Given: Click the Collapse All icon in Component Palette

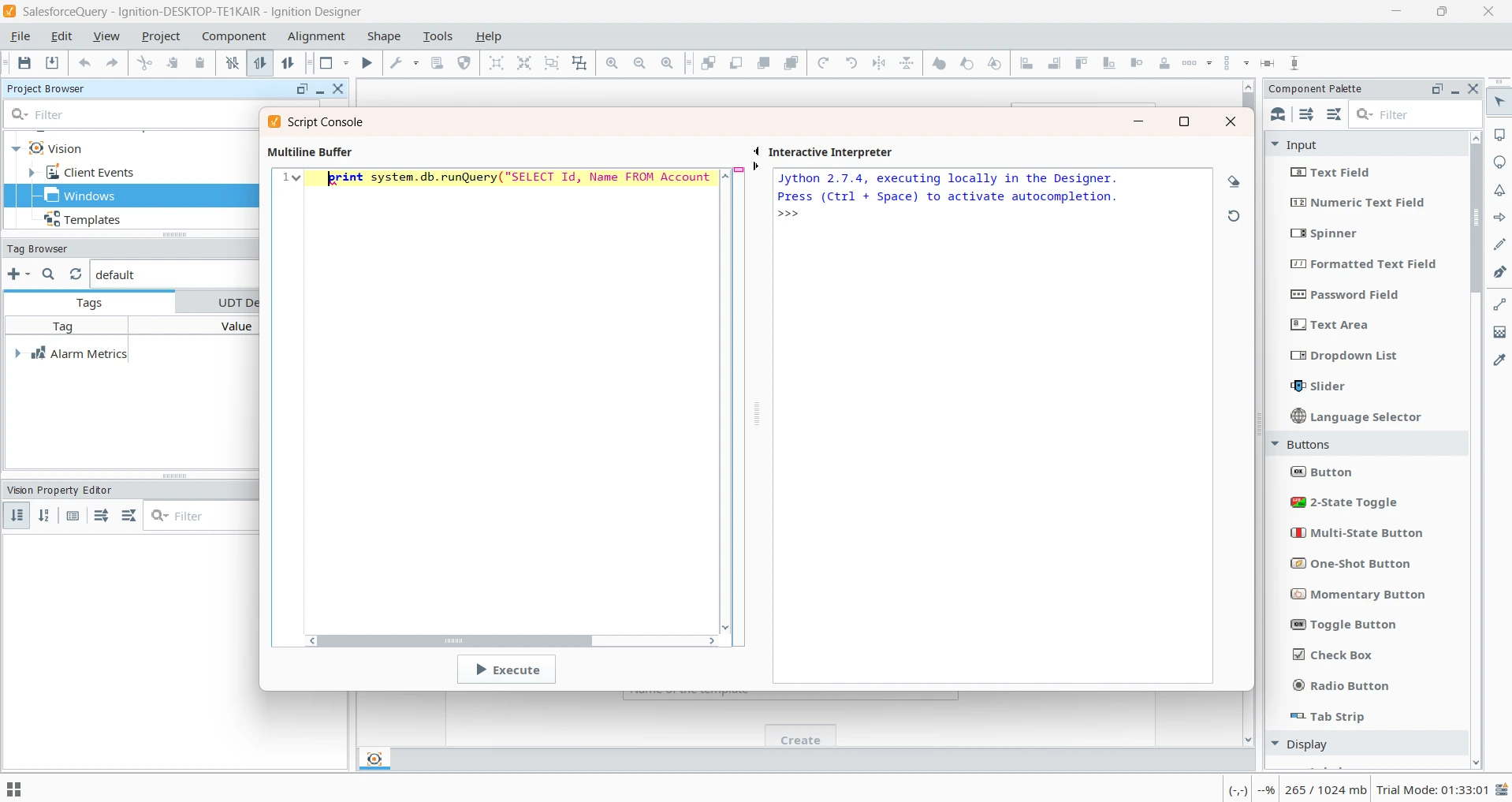Looking at the screenshot, I should click(1335, 115).
